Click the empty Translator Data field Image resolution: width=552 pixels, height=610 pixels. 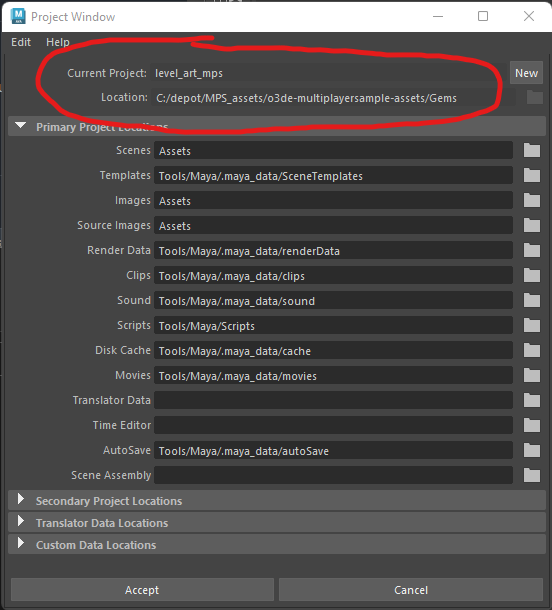pyautogui.click(x=333, y=400)
